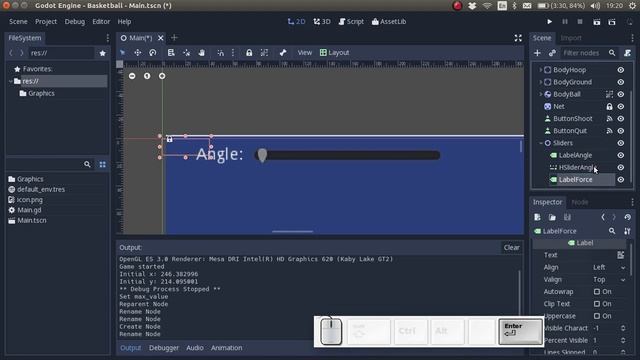
Task: Click the lock icon on Net node
Action: (x=609, y=107)
